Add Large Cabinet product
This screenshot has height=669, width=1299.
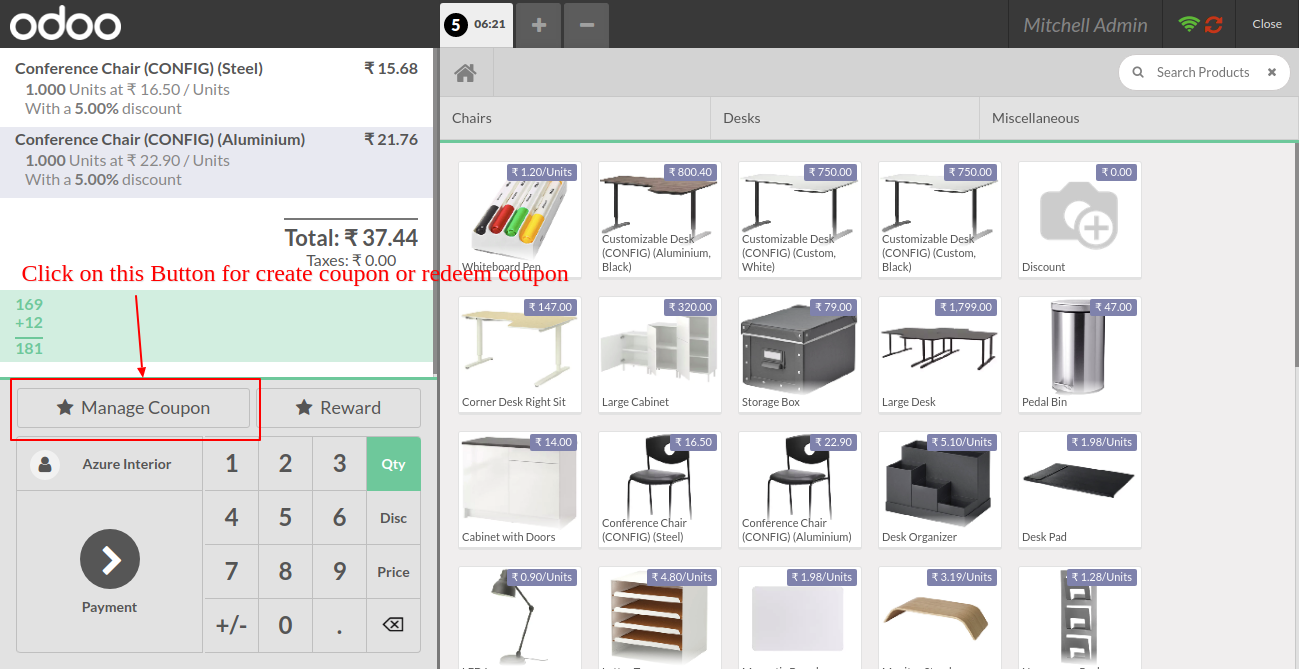click(x=660, y=355)
